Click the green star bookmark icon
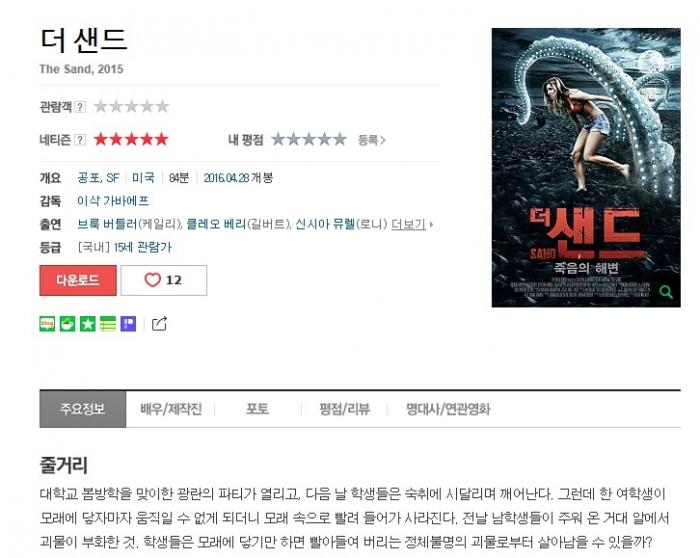 pos(88,324)
